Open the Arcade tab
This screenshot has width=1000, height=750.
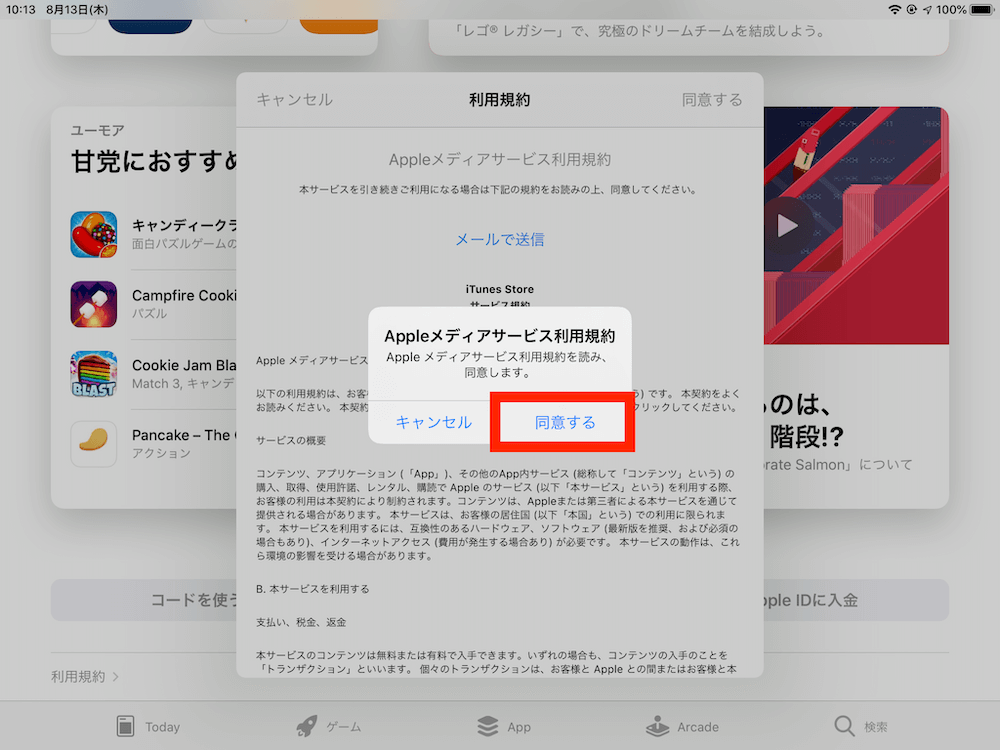(682, 726)
